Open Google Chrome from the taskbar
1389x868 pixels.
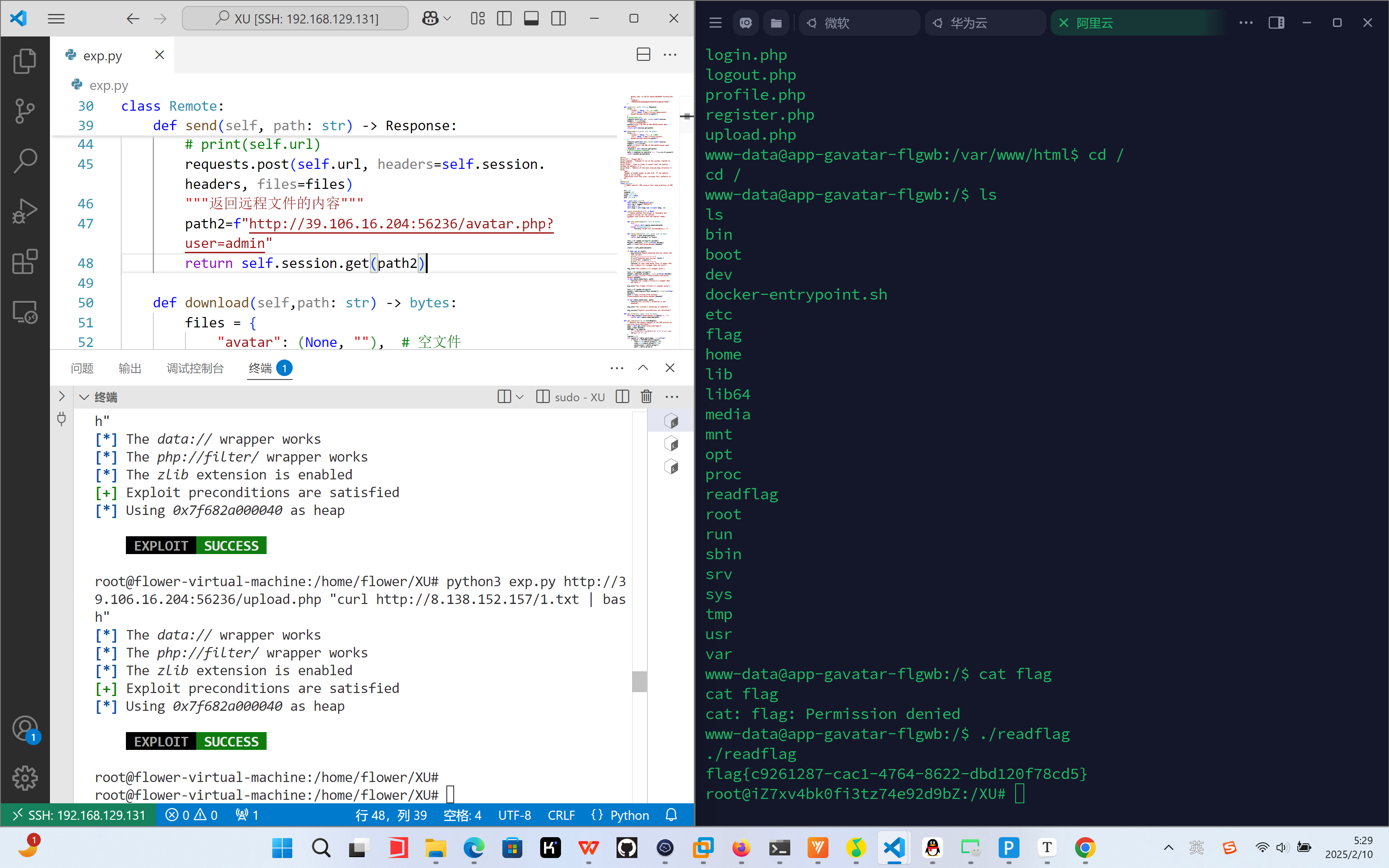tap(1085, 848)
